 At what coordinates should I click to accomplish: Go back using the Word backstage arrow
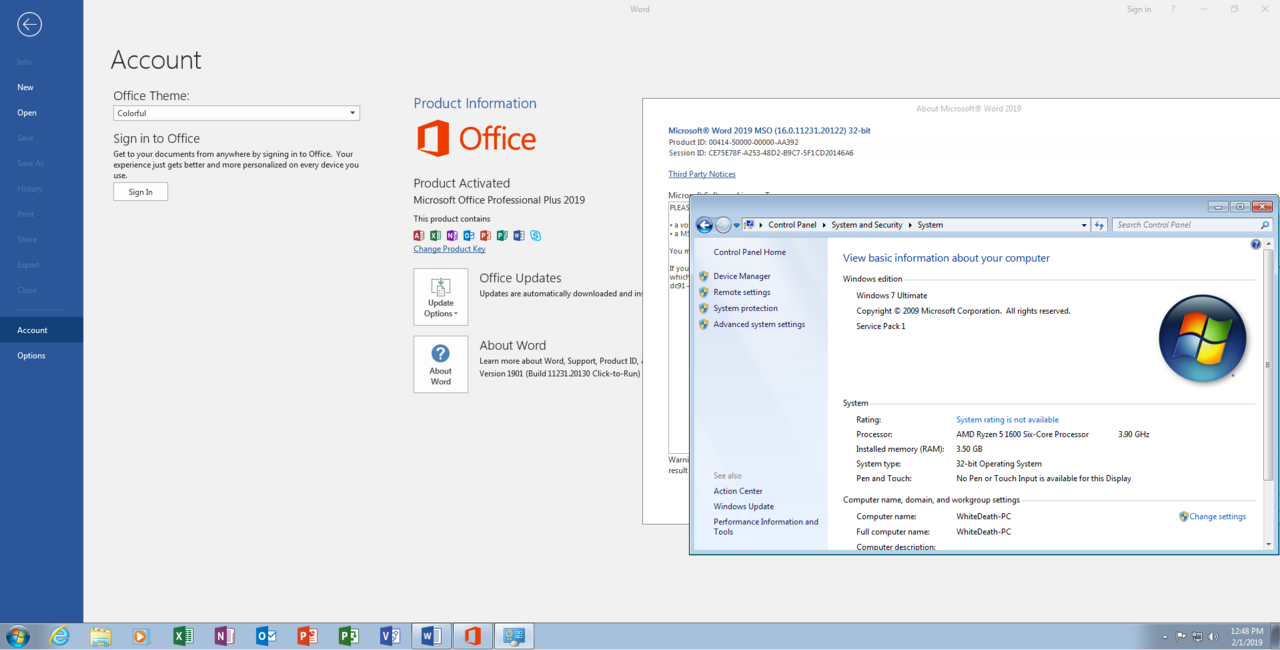(x=29, y=24)
